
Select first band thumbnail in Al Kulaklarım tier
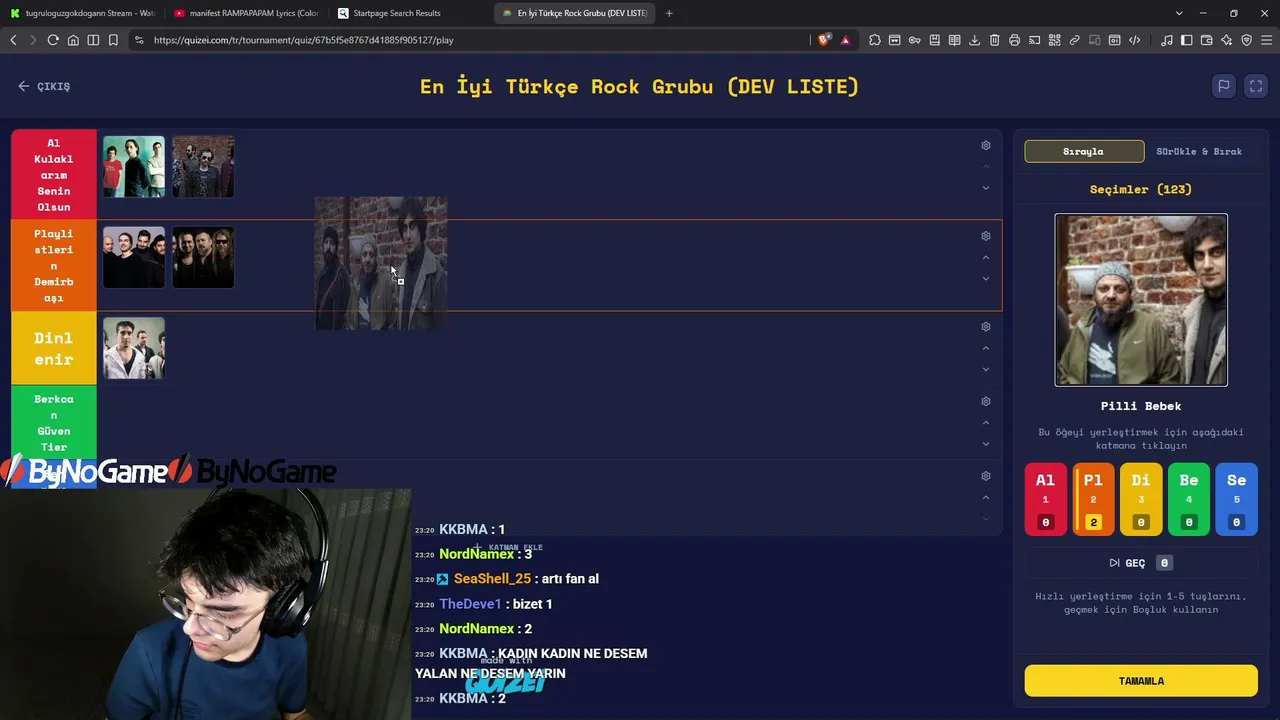pyautogui.click(x=134, y=166)
